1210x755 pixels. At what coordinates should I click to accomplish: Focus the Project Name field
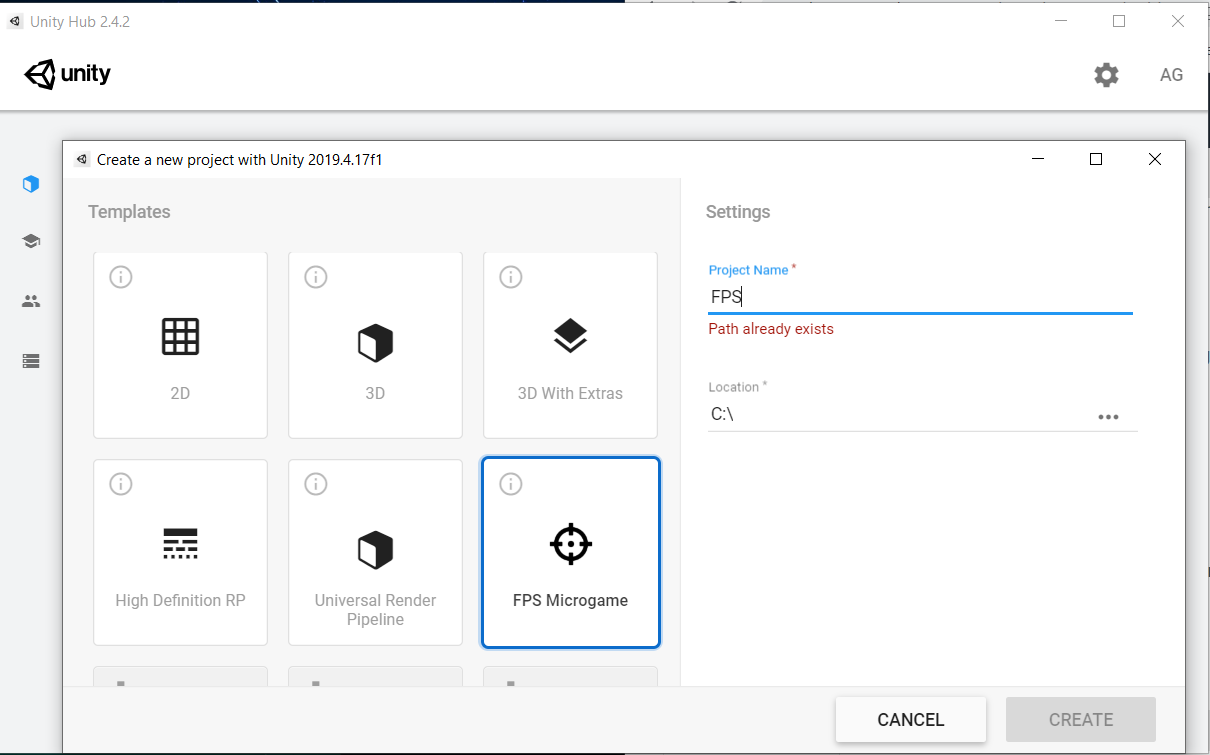[x=920, y=297]
